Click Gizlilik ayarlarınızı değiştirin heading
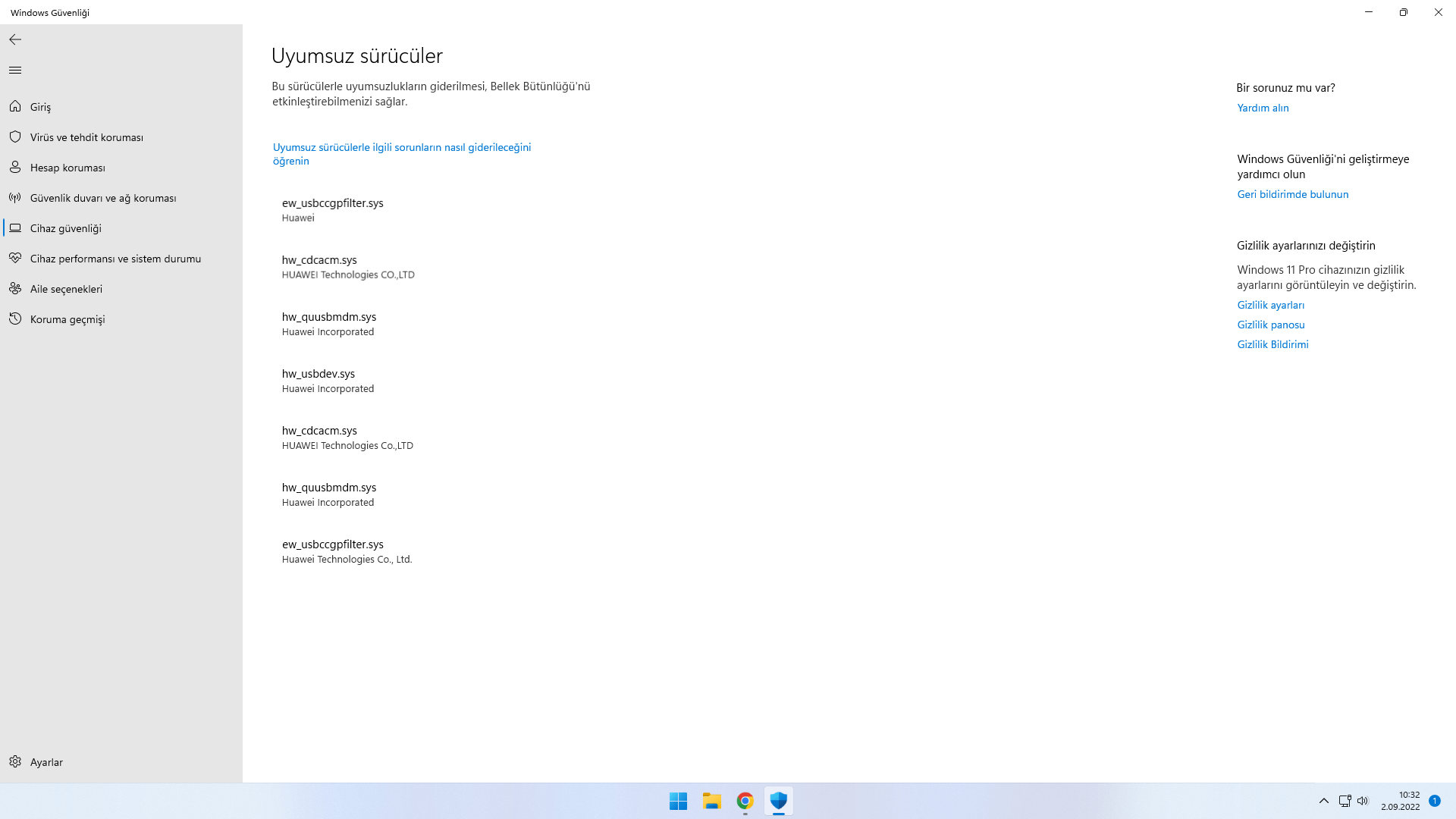This screenshot has height=819, width=1456. click(1306, 246)
